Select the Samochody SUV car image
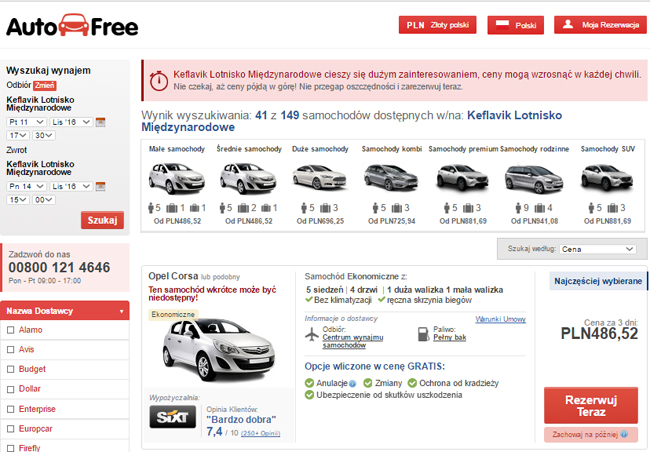This screenshot has height=452, width=650. click(607, 177)
